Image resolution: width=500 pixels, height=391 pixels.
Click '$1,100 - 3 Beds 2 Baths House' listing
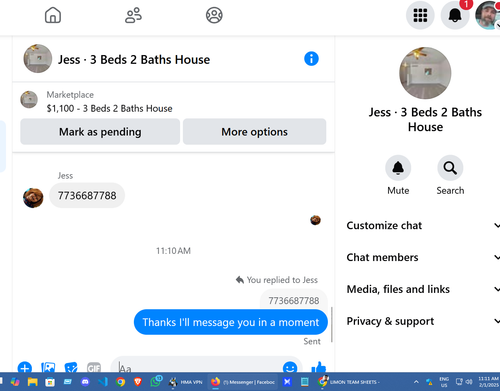click(x=109, y=108)
